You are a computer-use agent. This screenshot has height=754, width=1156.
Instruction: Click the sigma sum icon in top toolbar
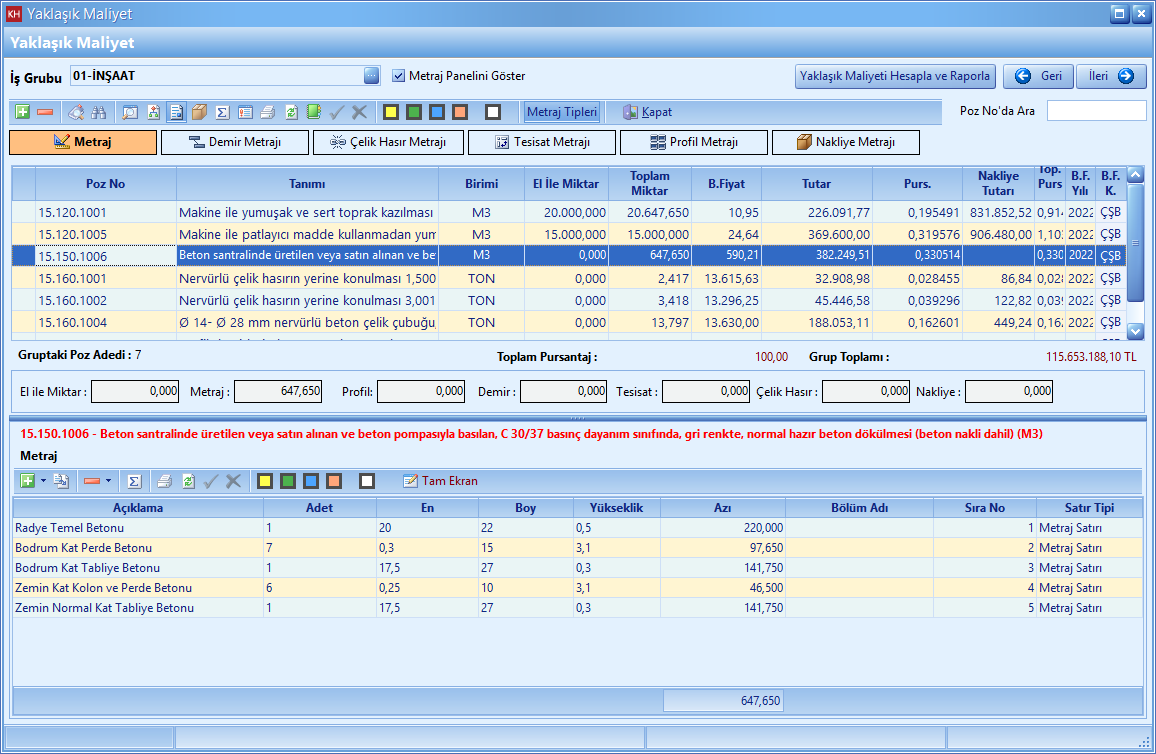pyautogui.click(x=222, y=112)
